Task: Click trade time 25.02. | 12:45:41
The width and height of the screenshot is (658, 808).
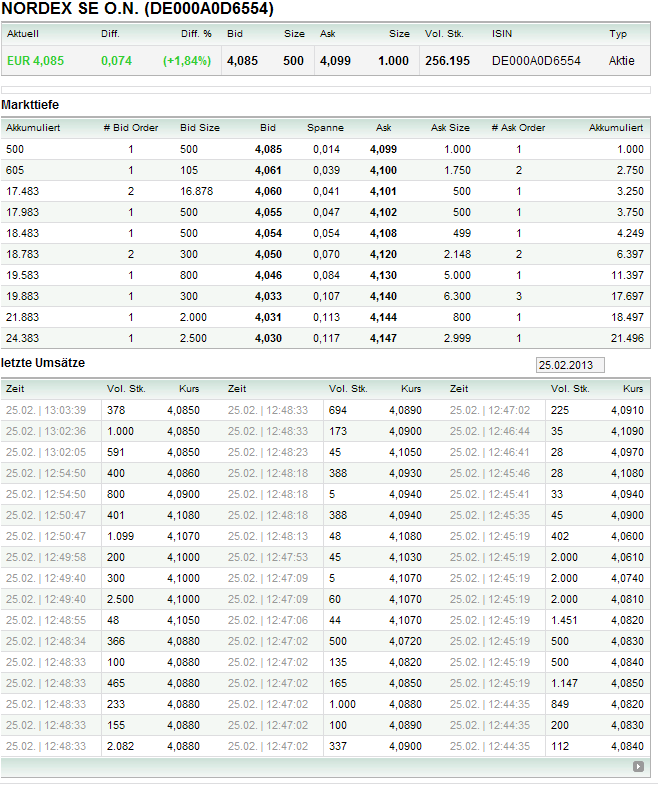Action: [490, 494]
